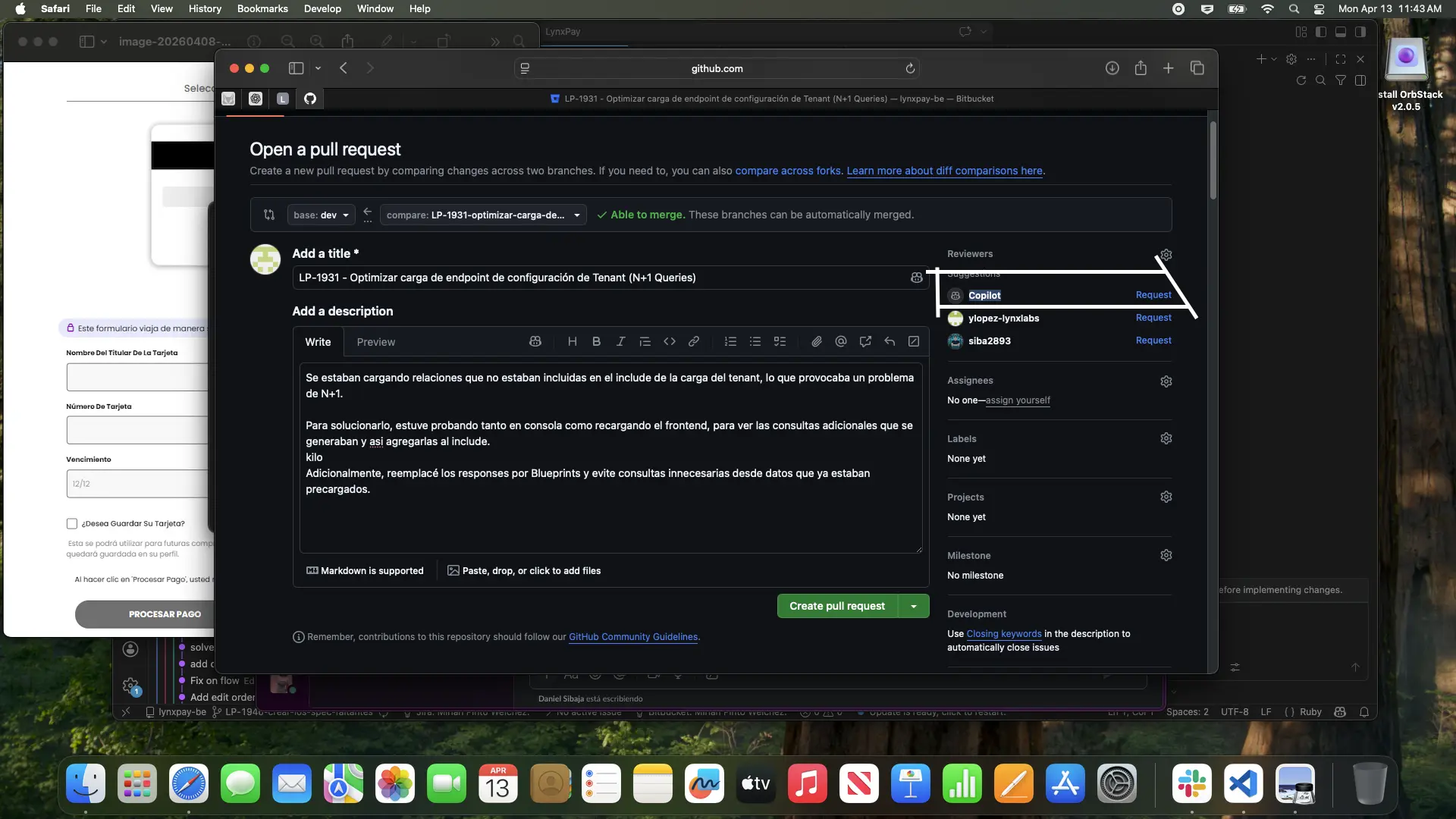Image resolution: width=1456 pixels, height=819 pixels.
Task: Open the Safari sidebar options chevron
Action: (x=318, y=68)
